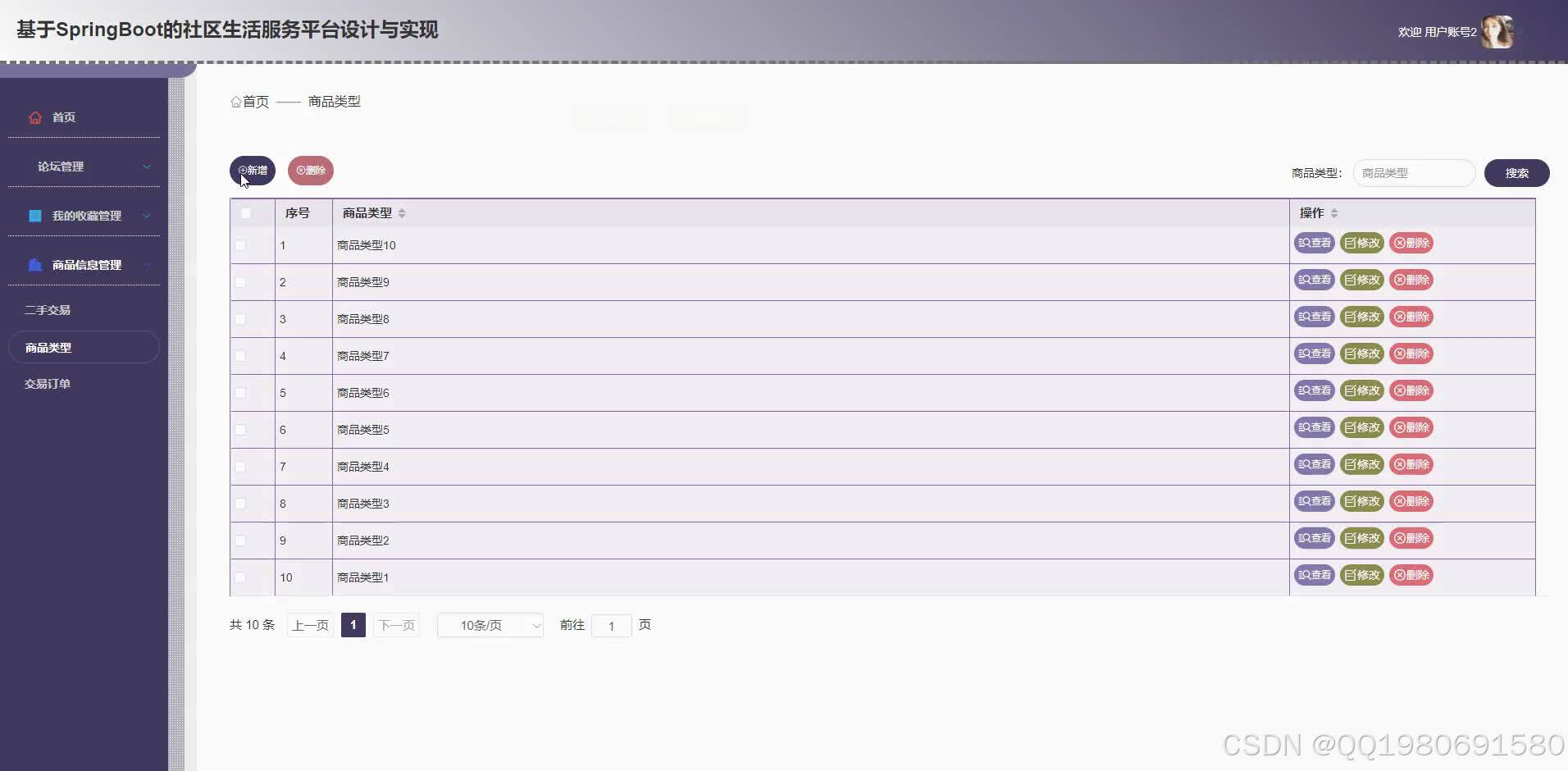Click the breadcrumb home icon before 首页
The height and width of the screenshot is (771, 1568).
pyautogui.click(x=236, y=101)
